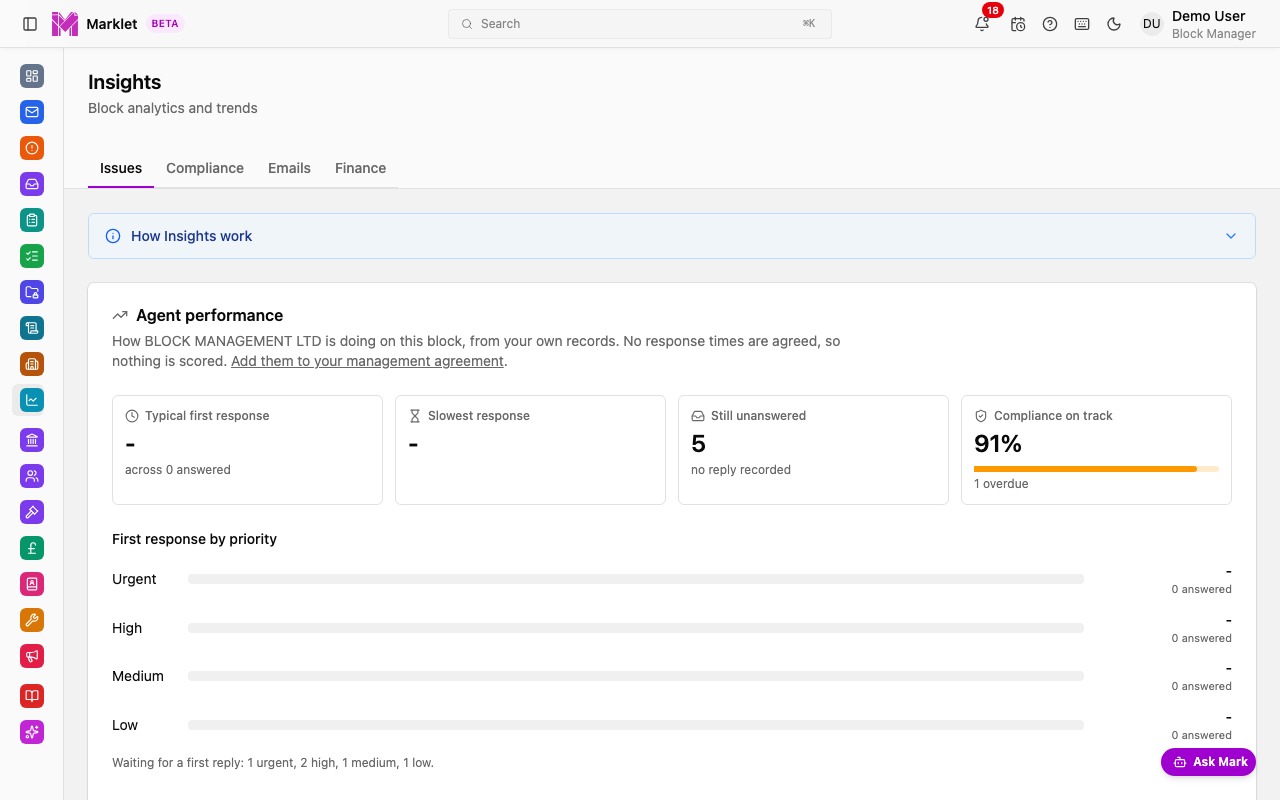
Task: Click the First response by priority heading
Action: click(194, 539)
